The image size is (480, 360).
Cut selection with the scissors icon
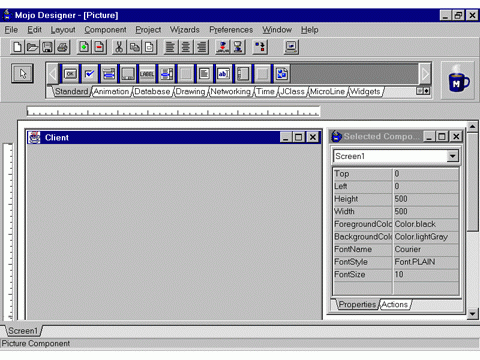[119, 47]
